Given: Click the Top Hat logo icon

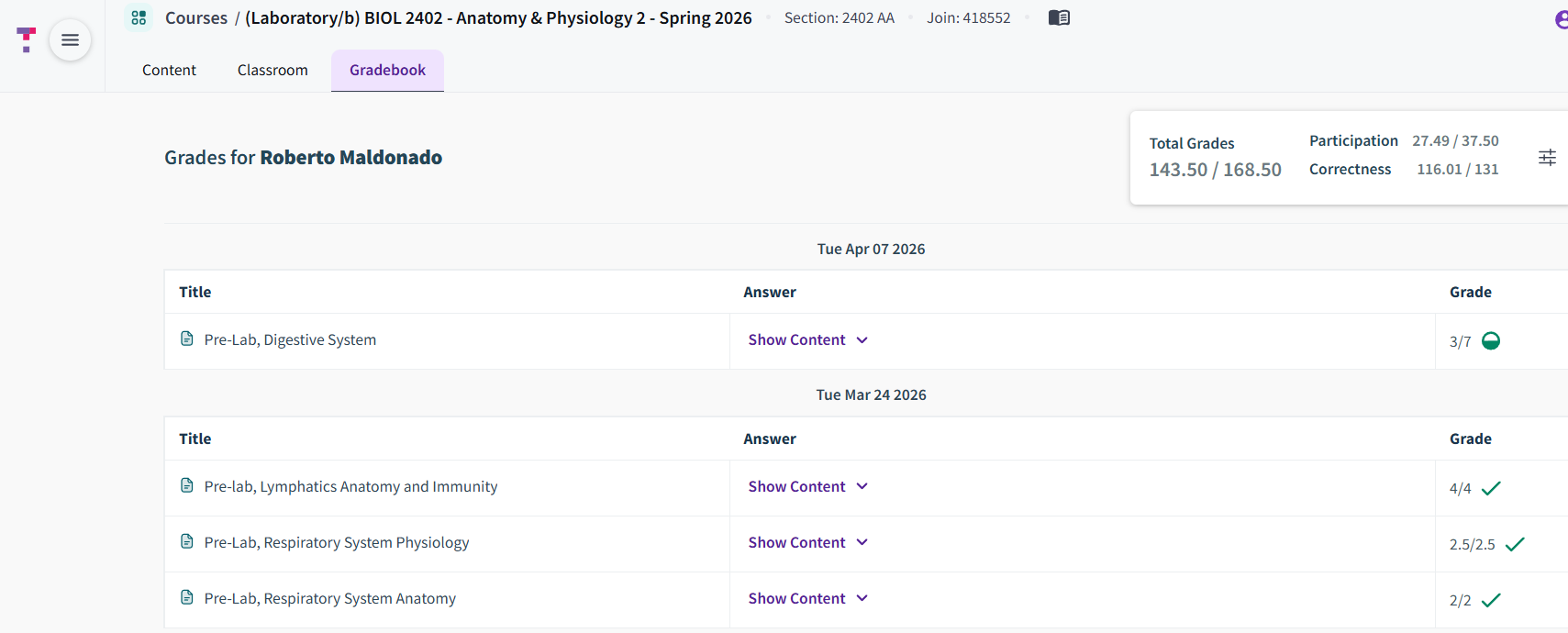Looking at the screenshot, I should [26, 39].
